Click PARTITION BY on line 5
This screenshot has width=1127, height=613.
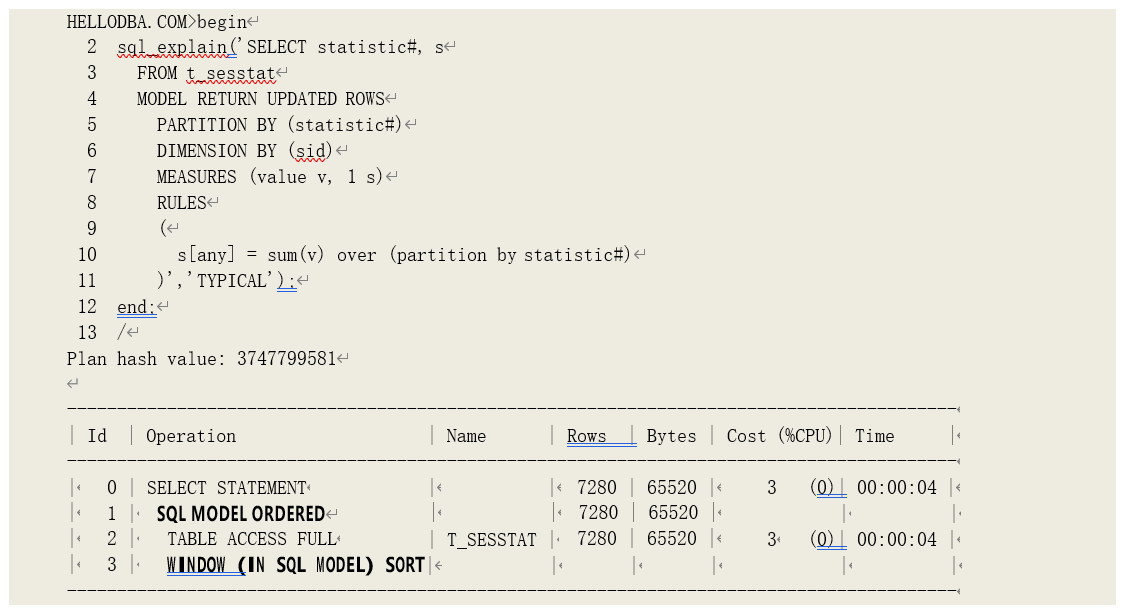pyautogui.click(x=201, y=125)
